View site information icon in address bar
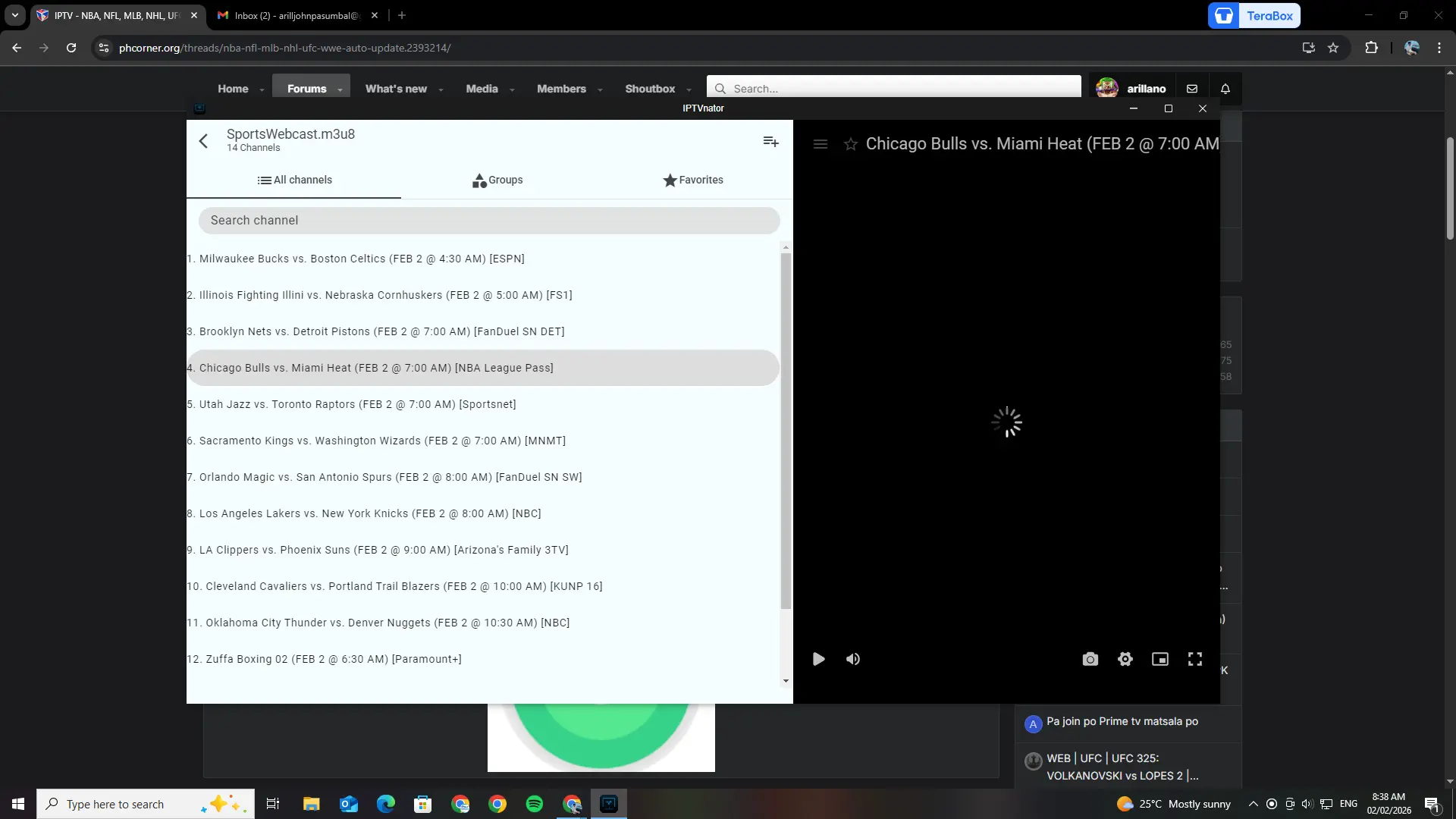 click(104, 48)
